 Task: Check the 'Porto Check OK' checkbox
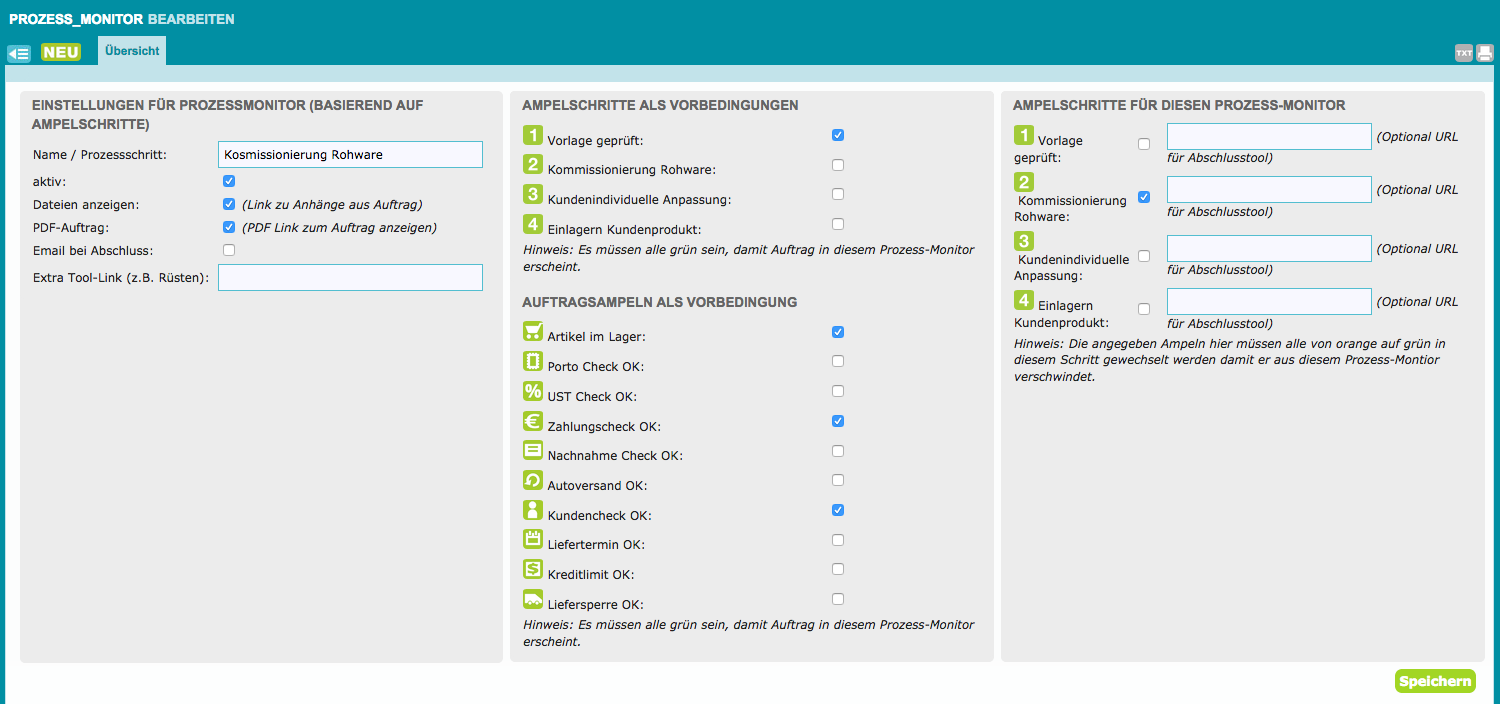[x=838, y=361]
